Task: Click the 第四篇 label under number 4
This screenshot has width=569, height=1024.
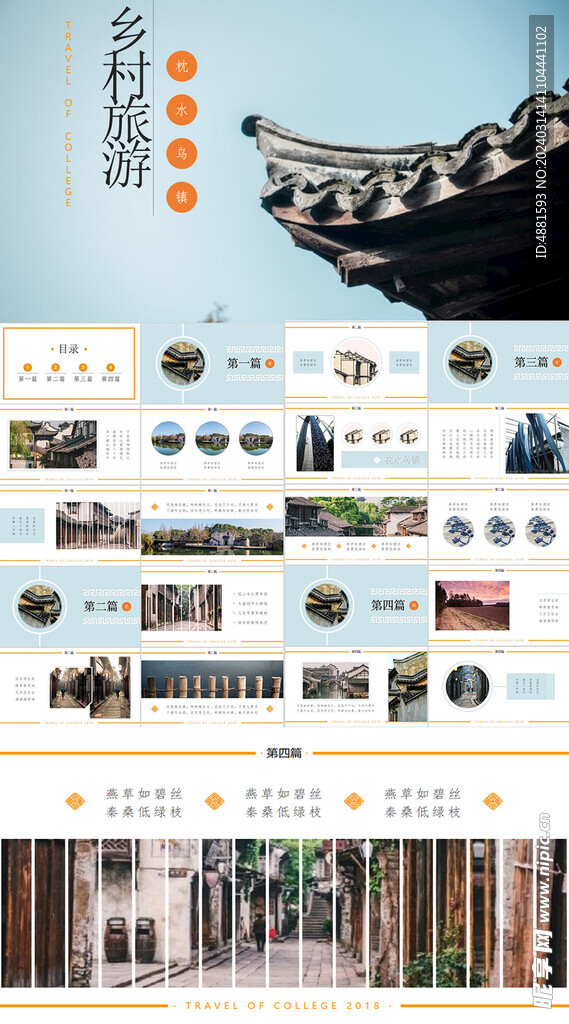Action: point(110,379)
